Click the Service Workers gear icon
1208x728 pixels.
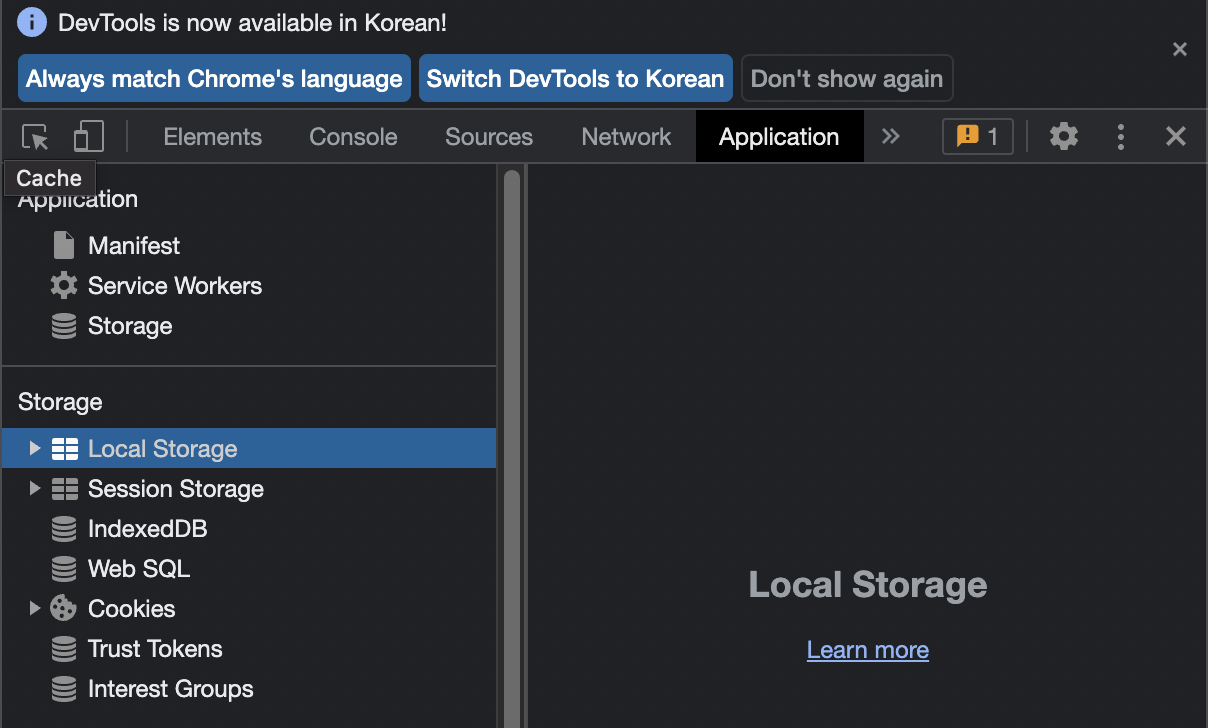pos(62,285)
